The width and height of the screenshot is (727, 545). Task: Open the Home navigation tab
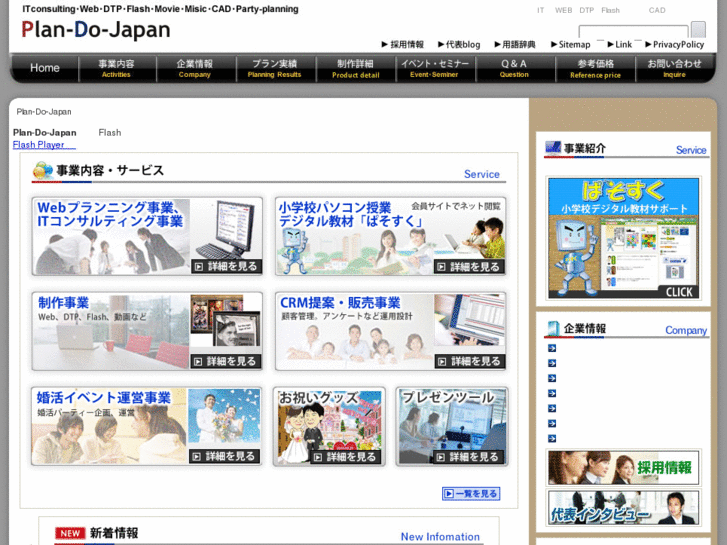(45, 68)
